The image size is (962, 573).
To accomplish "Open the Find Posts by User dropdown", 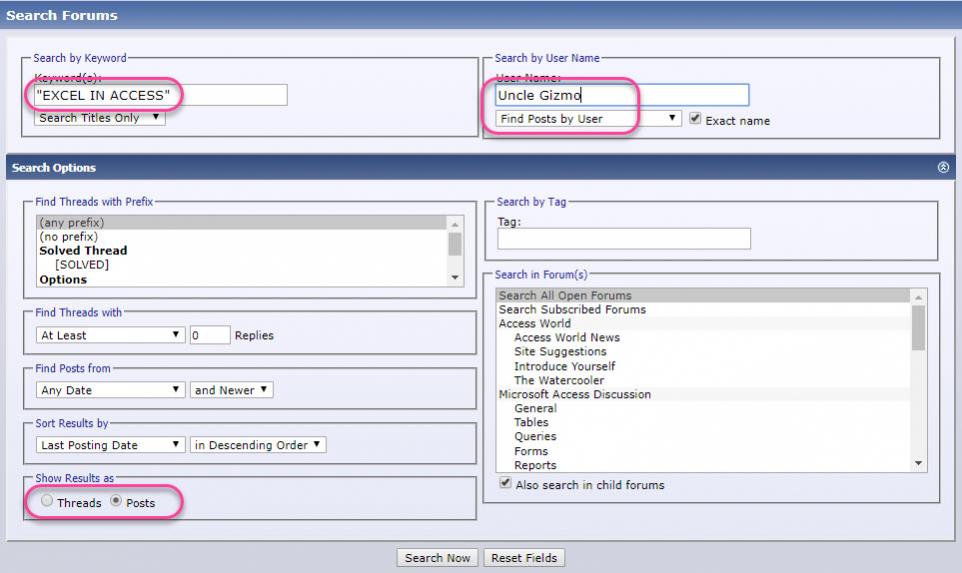I will tap(588, 118).
